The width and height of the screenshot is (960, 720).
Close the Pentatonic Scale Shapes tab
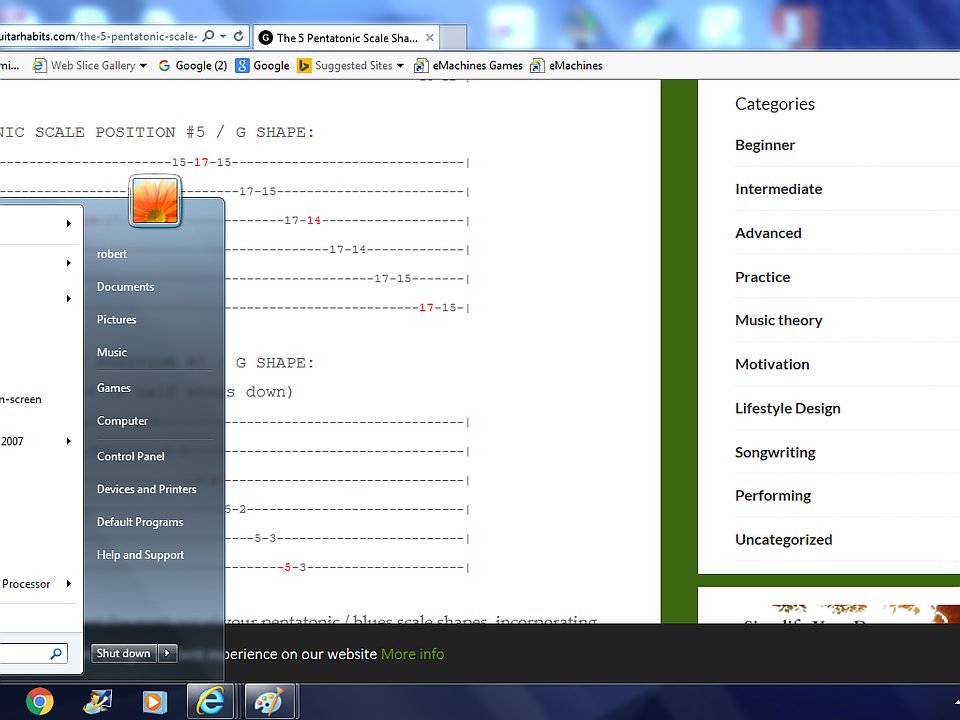click(x=430, y=38)
